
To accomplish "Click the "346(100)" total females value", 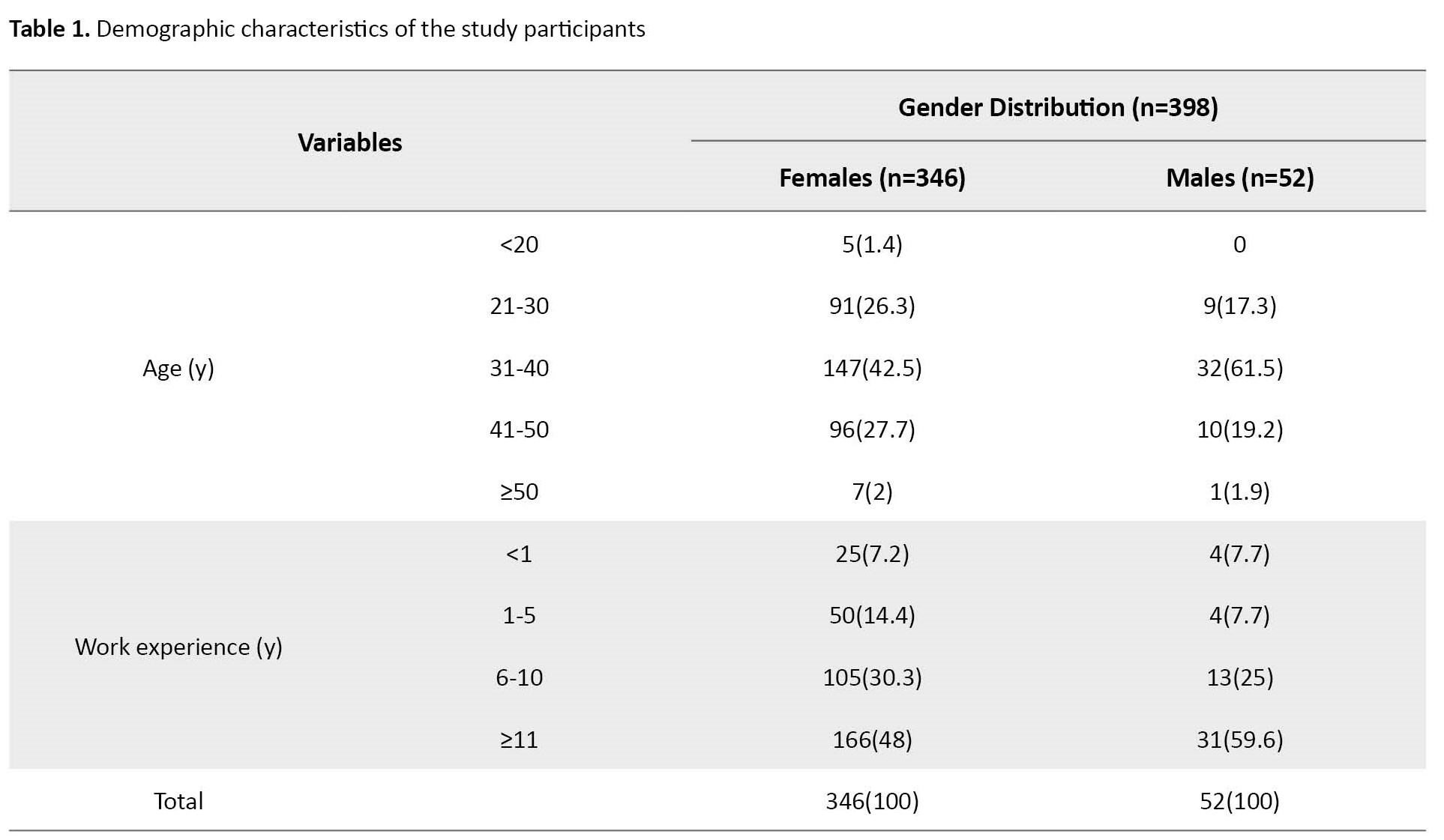I will tap(872, 801).
